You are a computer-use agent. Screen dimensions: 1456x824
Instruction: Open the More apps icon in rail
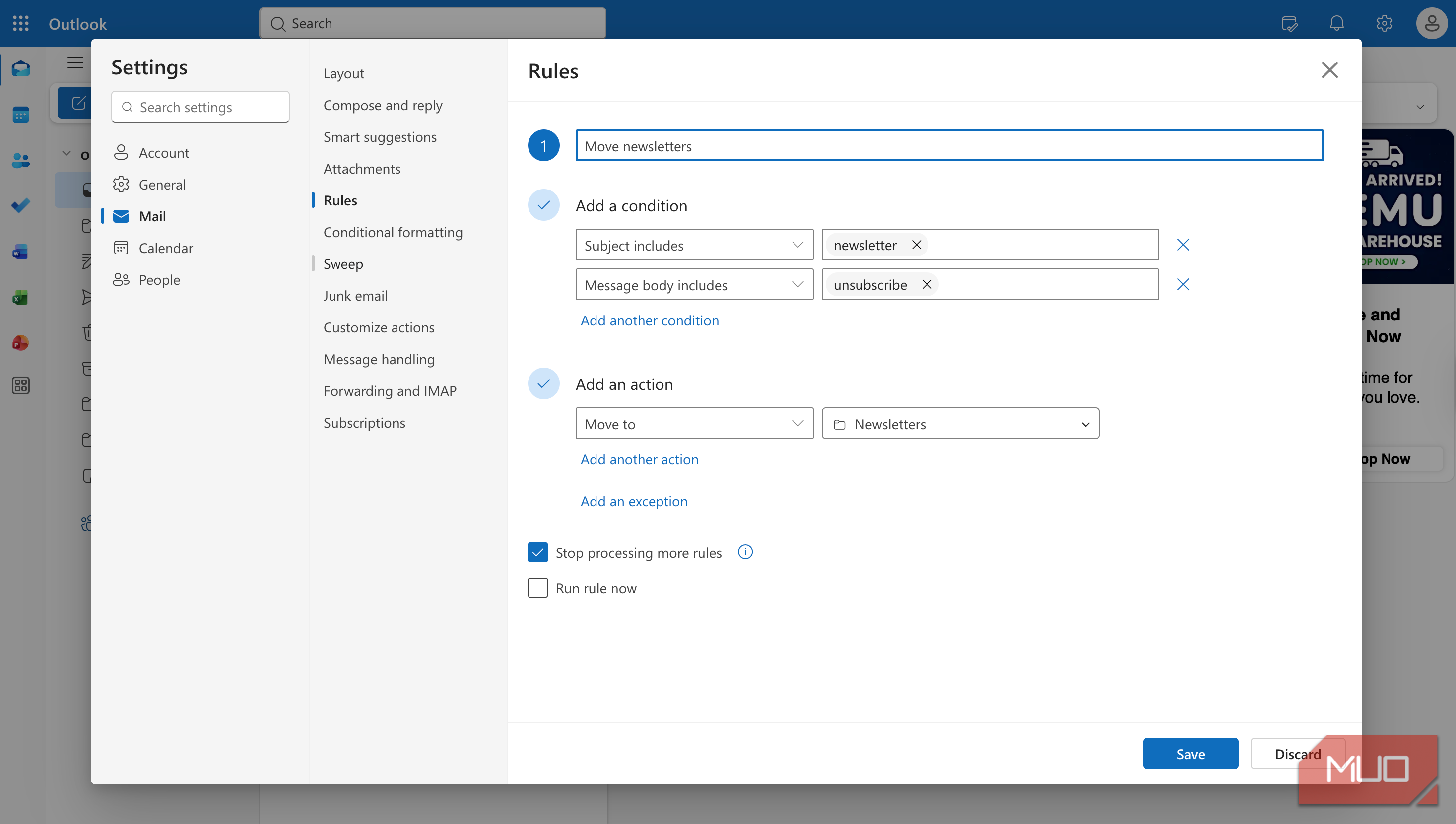tap(21, 385)
